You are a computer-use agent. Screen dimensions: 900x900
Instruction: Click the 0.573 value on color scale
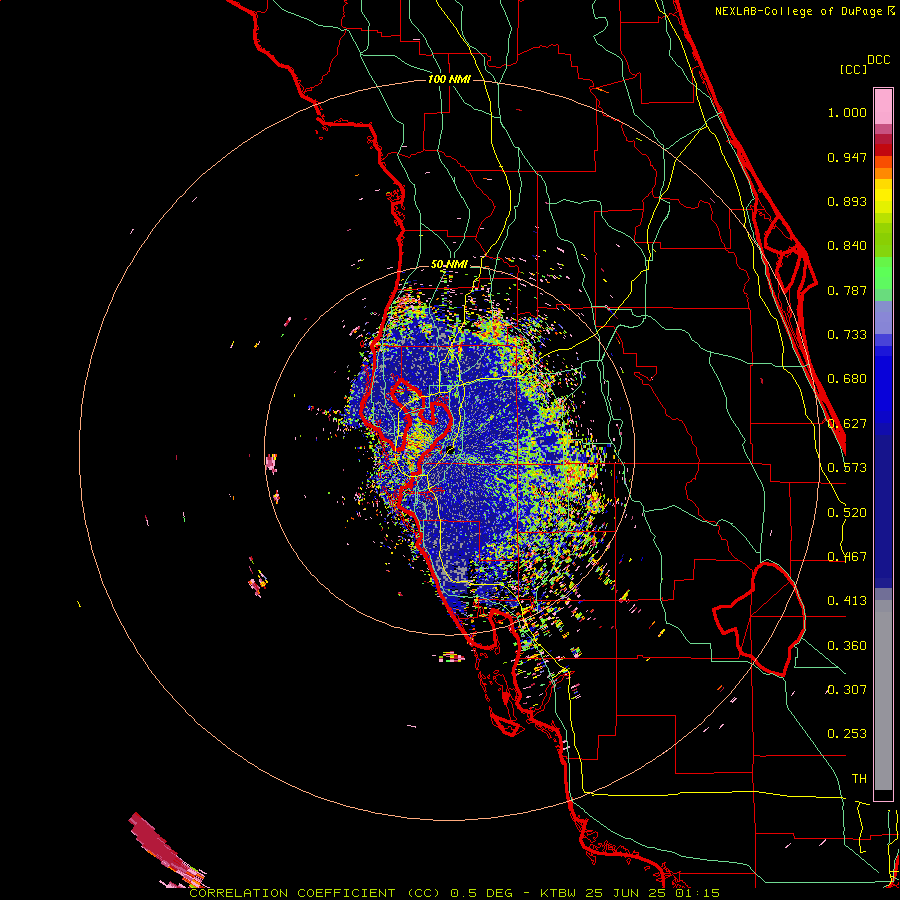click(x=847, y=468)
